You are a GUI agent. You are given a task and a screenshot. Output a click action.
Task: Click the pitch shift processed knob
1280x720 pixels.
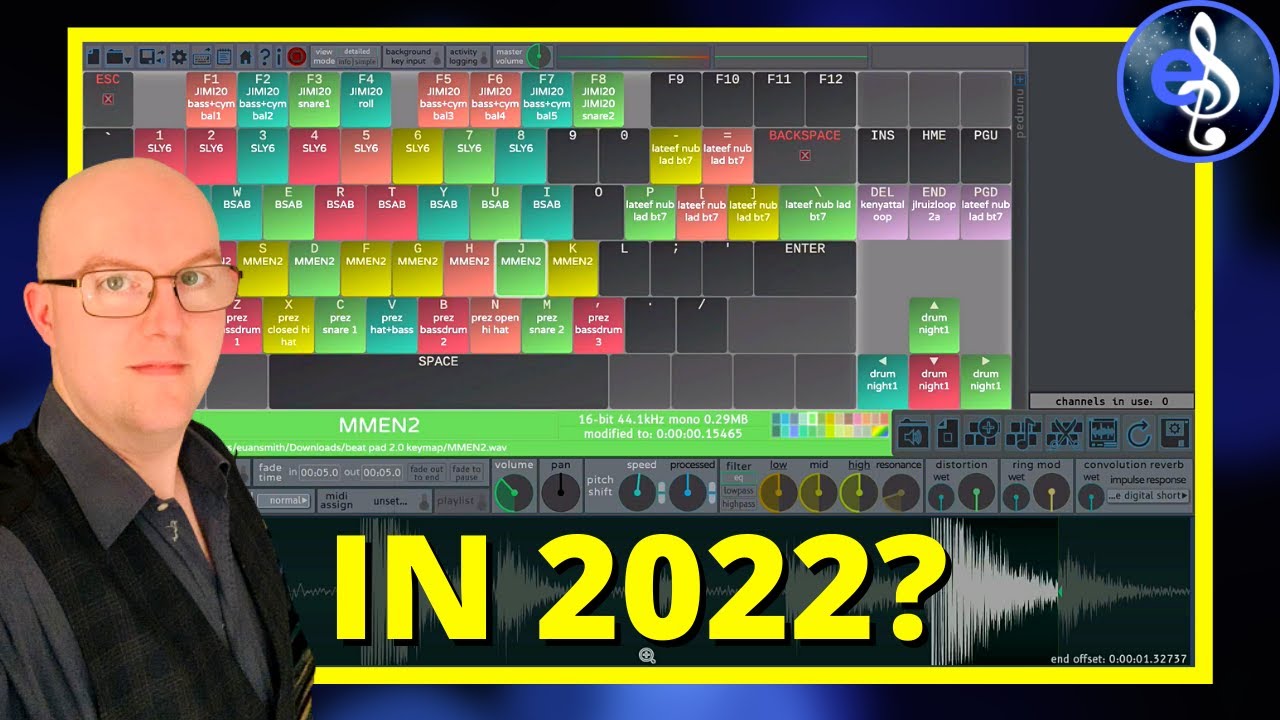(686, 491)
